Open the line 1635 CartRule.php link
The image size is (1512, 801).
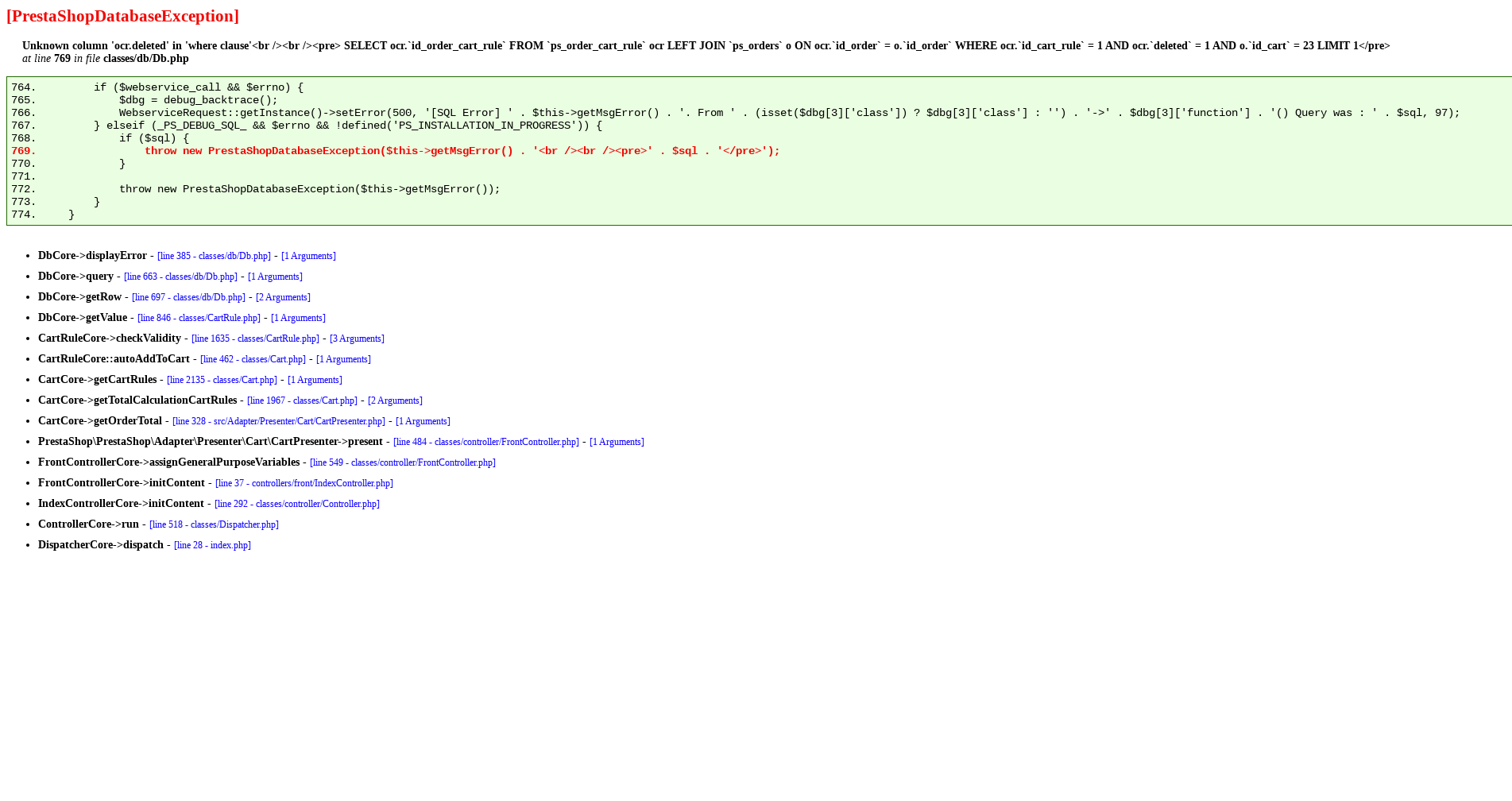[x=254, y=339]
